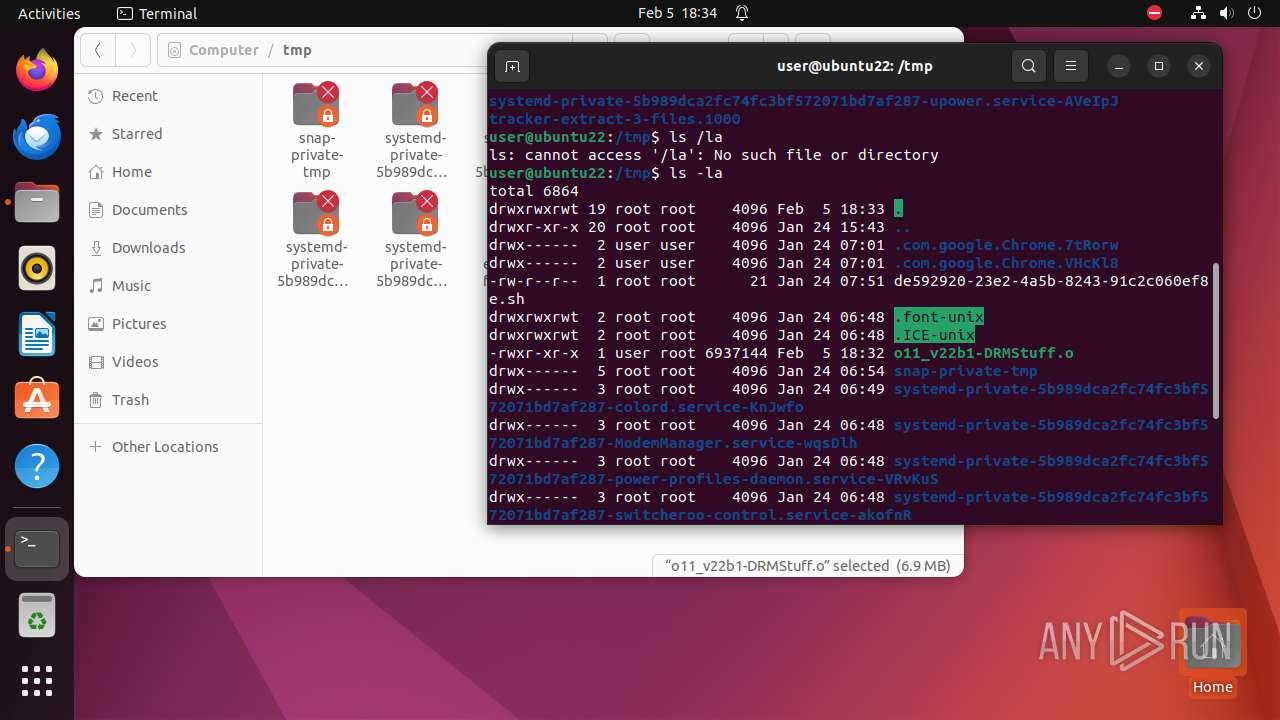This screenshot has height=720, width=1280.
Task: Click the 'total 6864' line in terminal
Action: coord(534,191)
